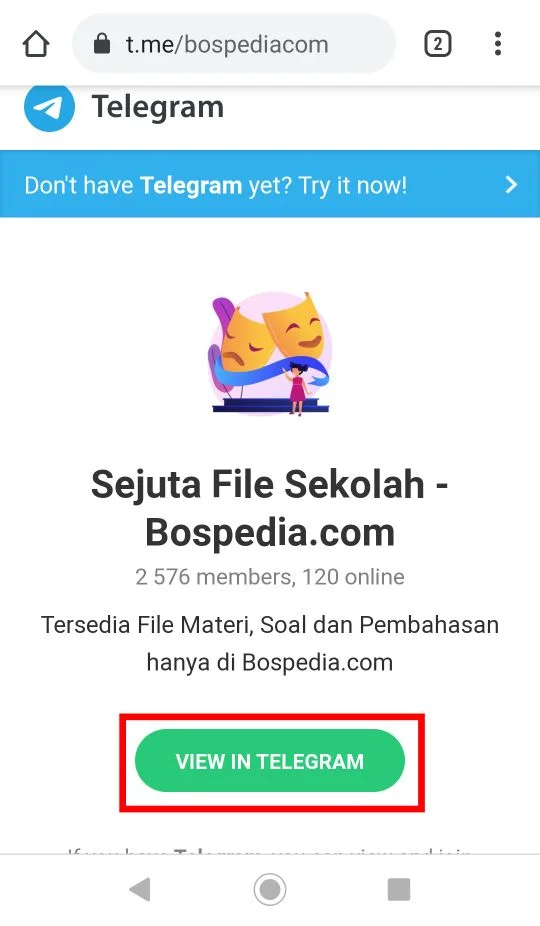Image resolution: width=540 pixels, height=926 pixels.
Task: Tap the Tersedia File Materi description line
Action: click(x=269, y=625)
